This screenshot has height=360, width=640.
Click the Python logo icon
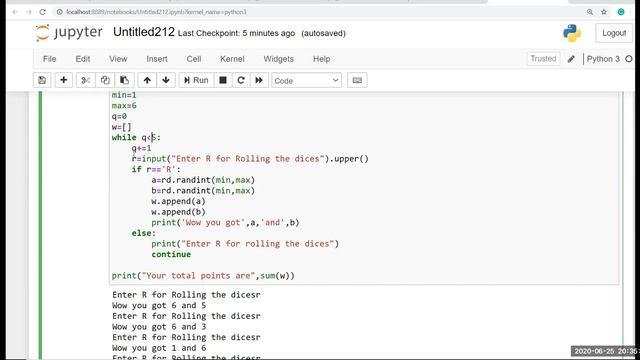point(572,33)
